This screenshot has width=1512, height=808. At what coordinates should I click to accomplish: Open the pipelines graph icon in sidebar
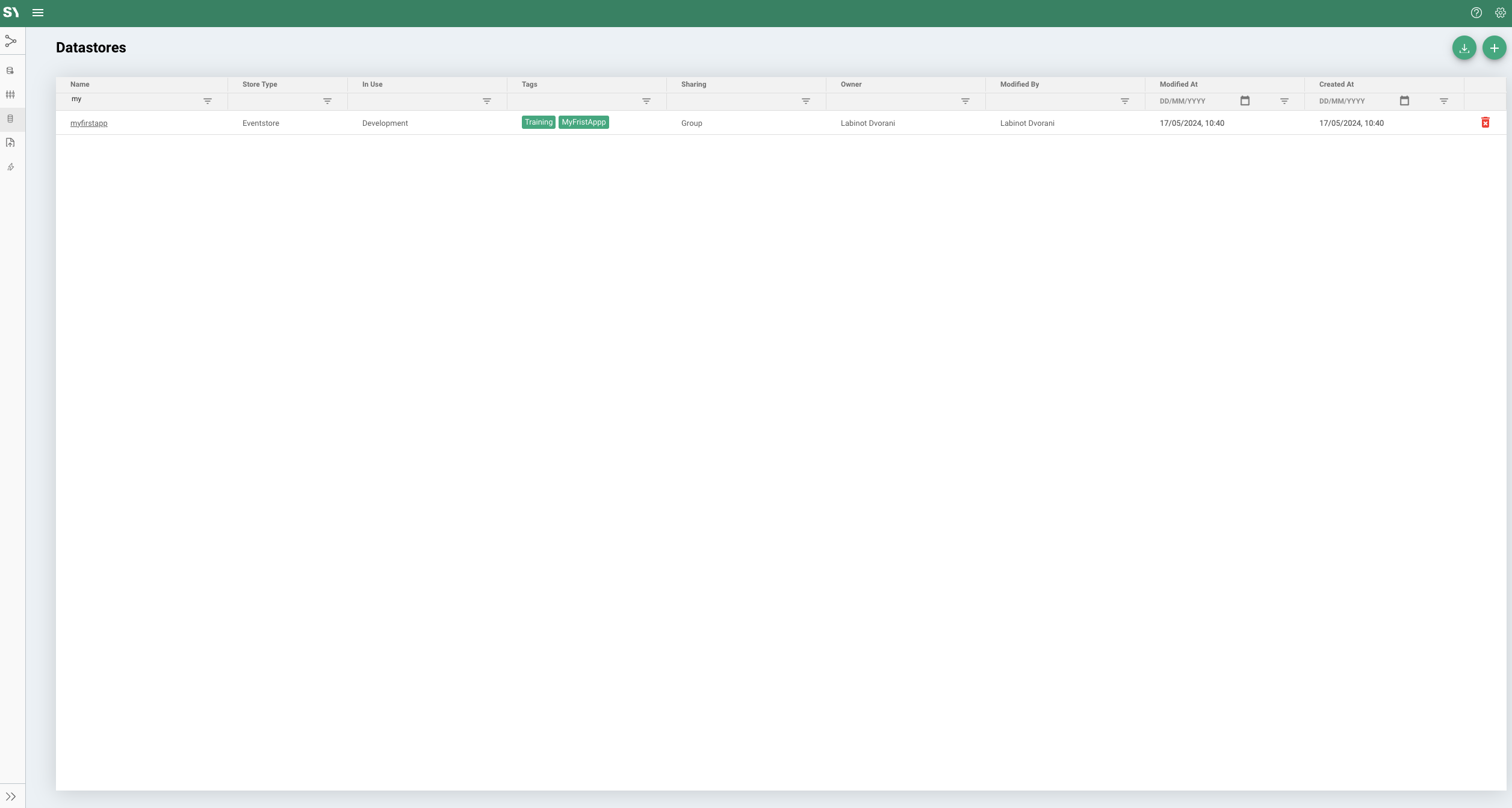click(x=11, y=41)
